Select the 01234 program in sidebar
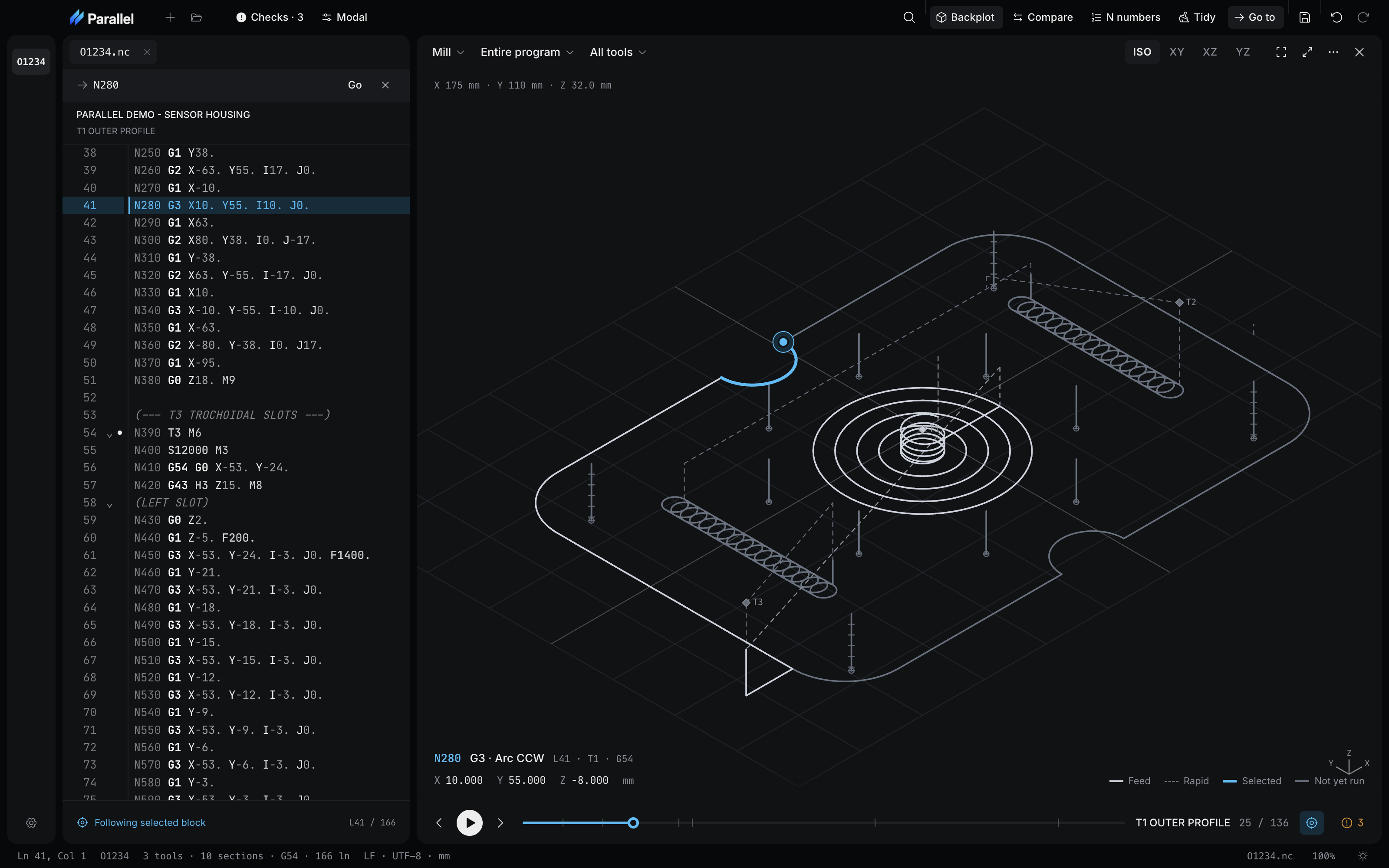 point(31,62)
